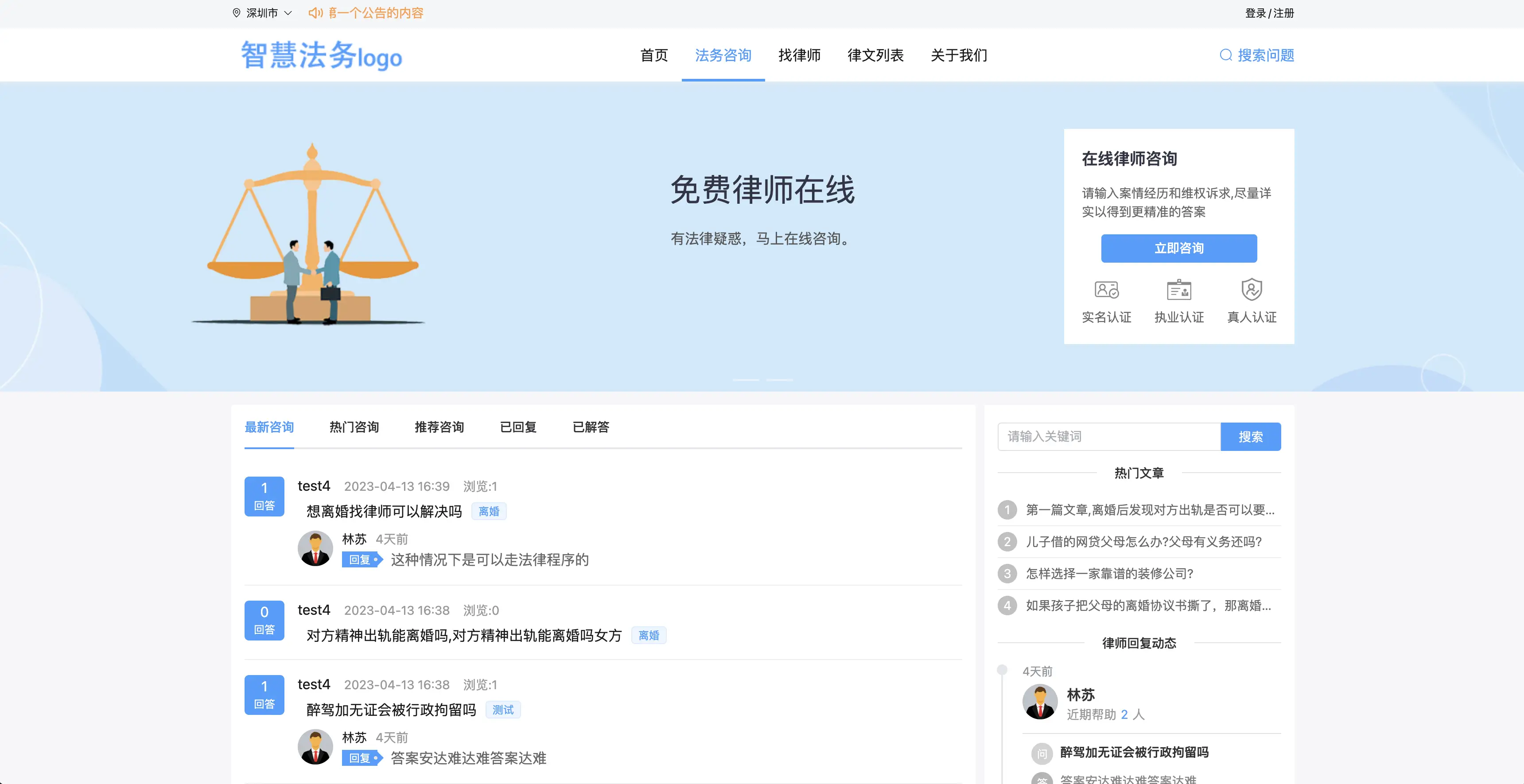The height and width of the screenshot is (784, 1524).
Task: Select the first carousel indicator dash
Action: (746, 379)
